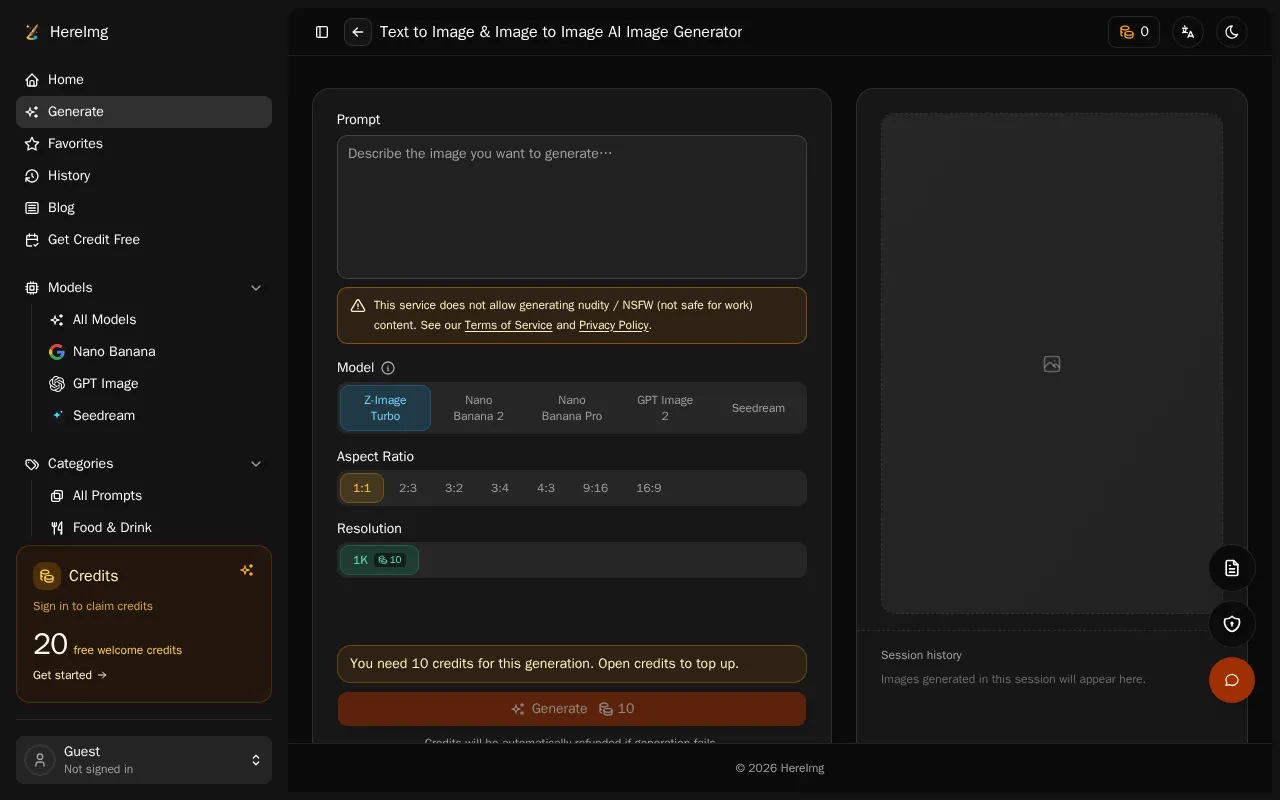The image size is (1280, 800).
Task: Select the Nano Banana 2 model
Action: click(x=479, y=408)
